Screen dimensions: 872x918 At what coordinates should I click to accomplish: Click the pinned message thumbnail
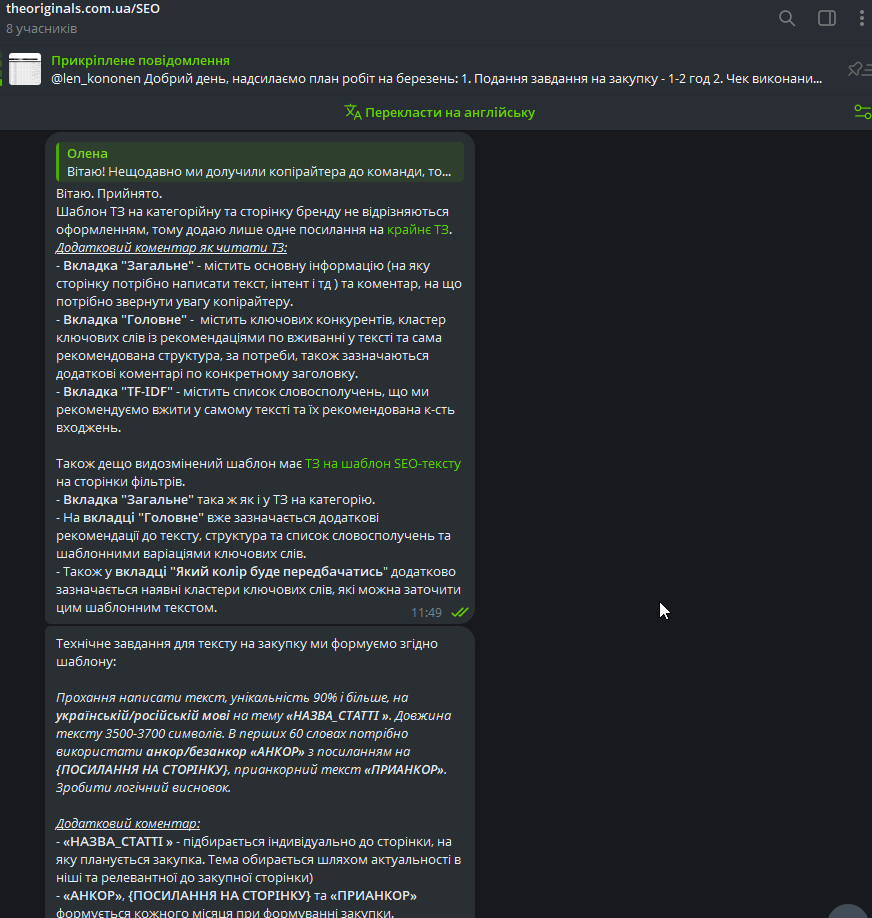click(x=25, y=69)
